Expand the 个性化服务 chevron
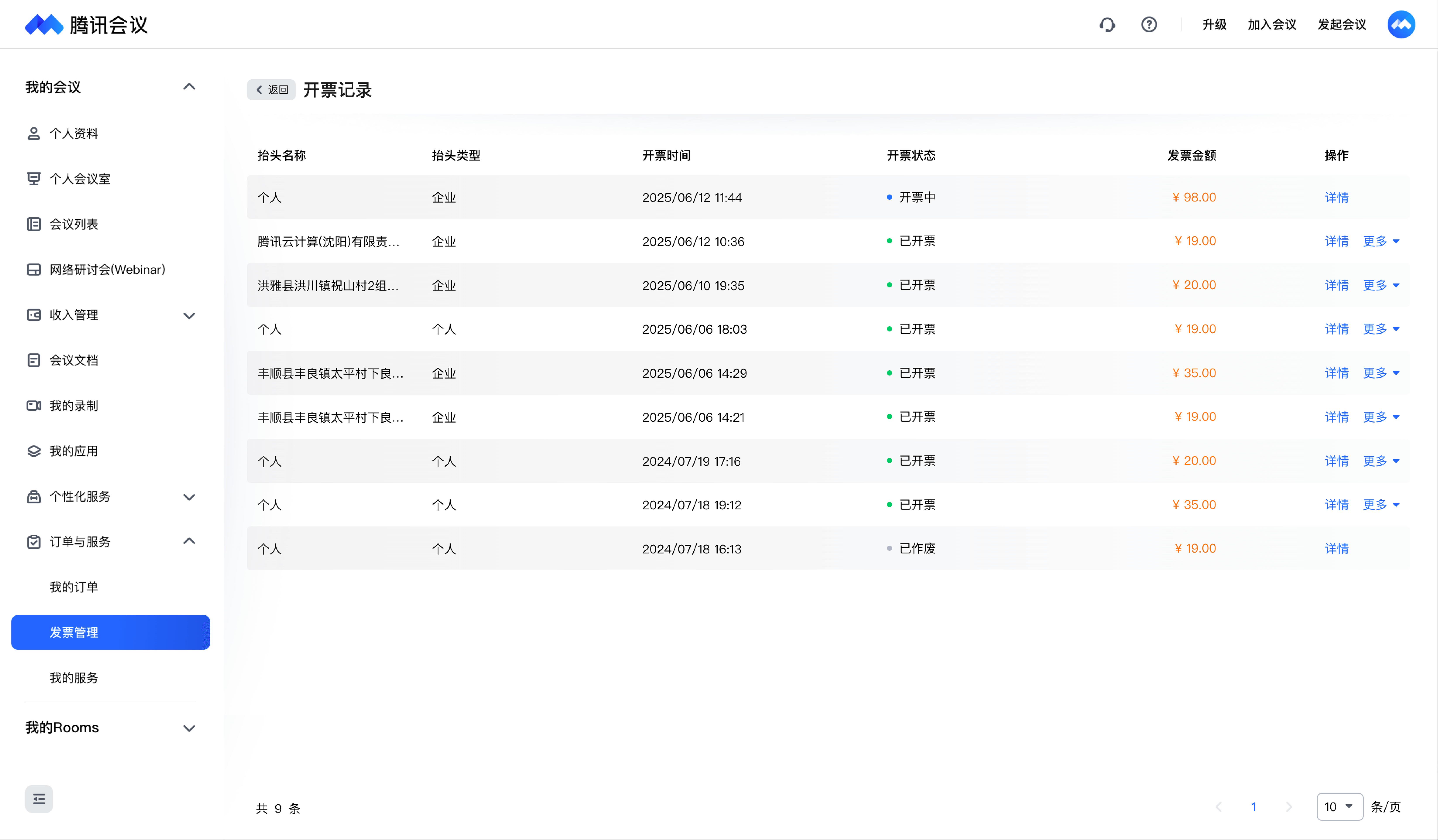1438x840 pixels. pyautogui.click(x=189, y=497)
